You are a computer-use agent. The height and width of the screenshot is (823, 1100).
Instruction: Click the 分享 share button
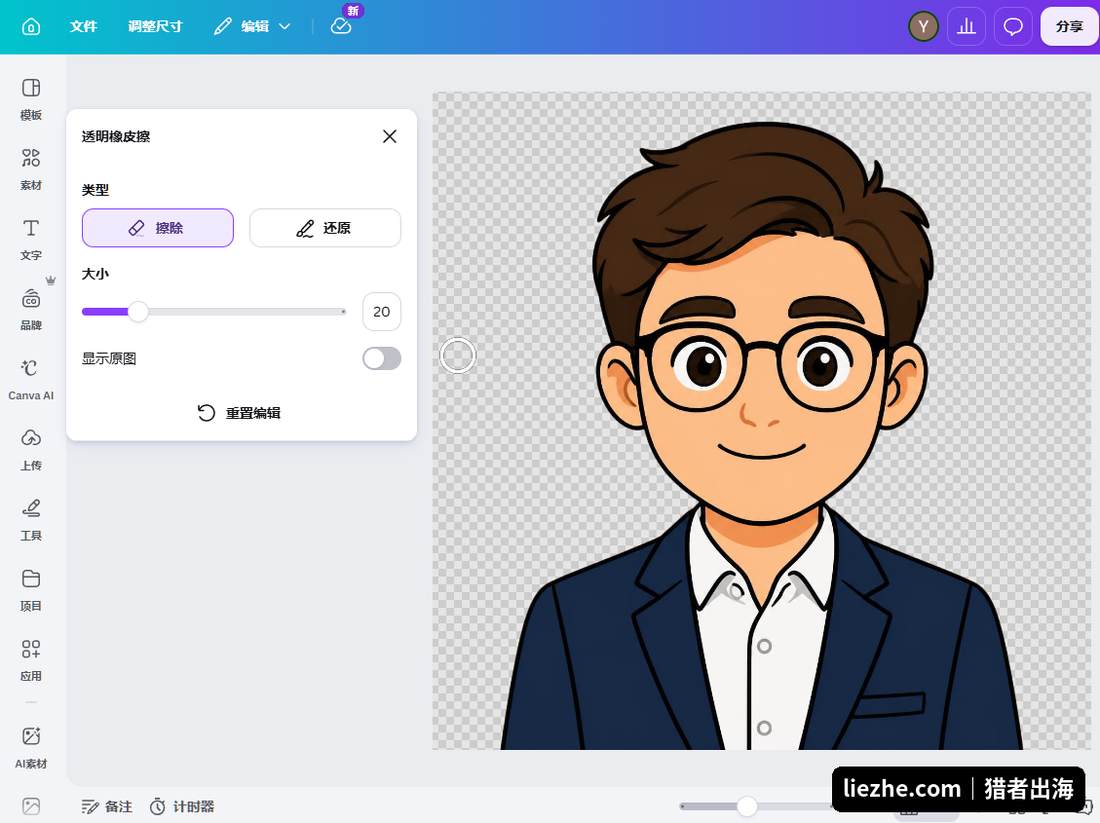(1069, 27)
